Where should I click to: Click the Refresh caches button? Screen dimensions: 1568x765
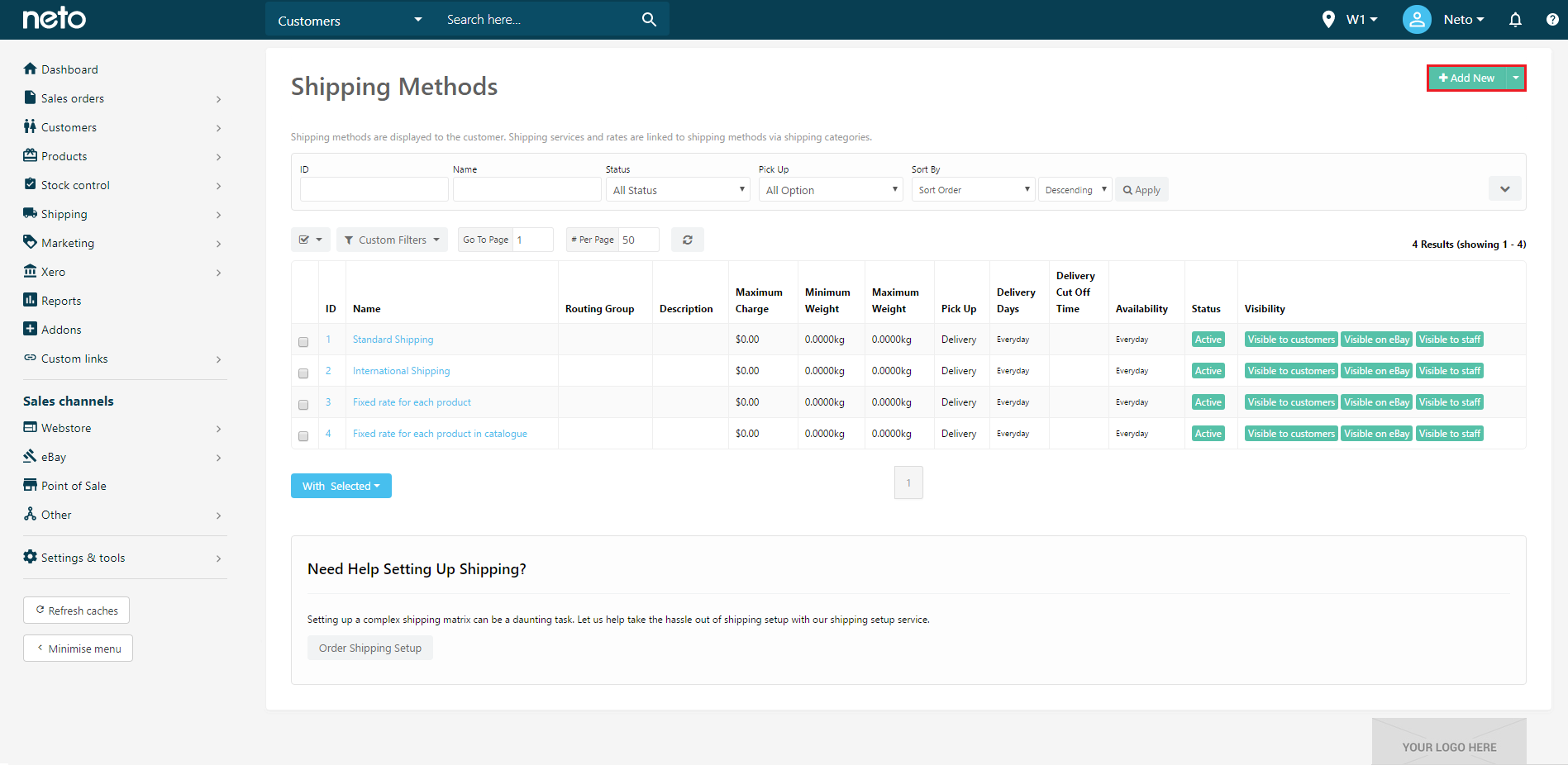tap(76, 611)
